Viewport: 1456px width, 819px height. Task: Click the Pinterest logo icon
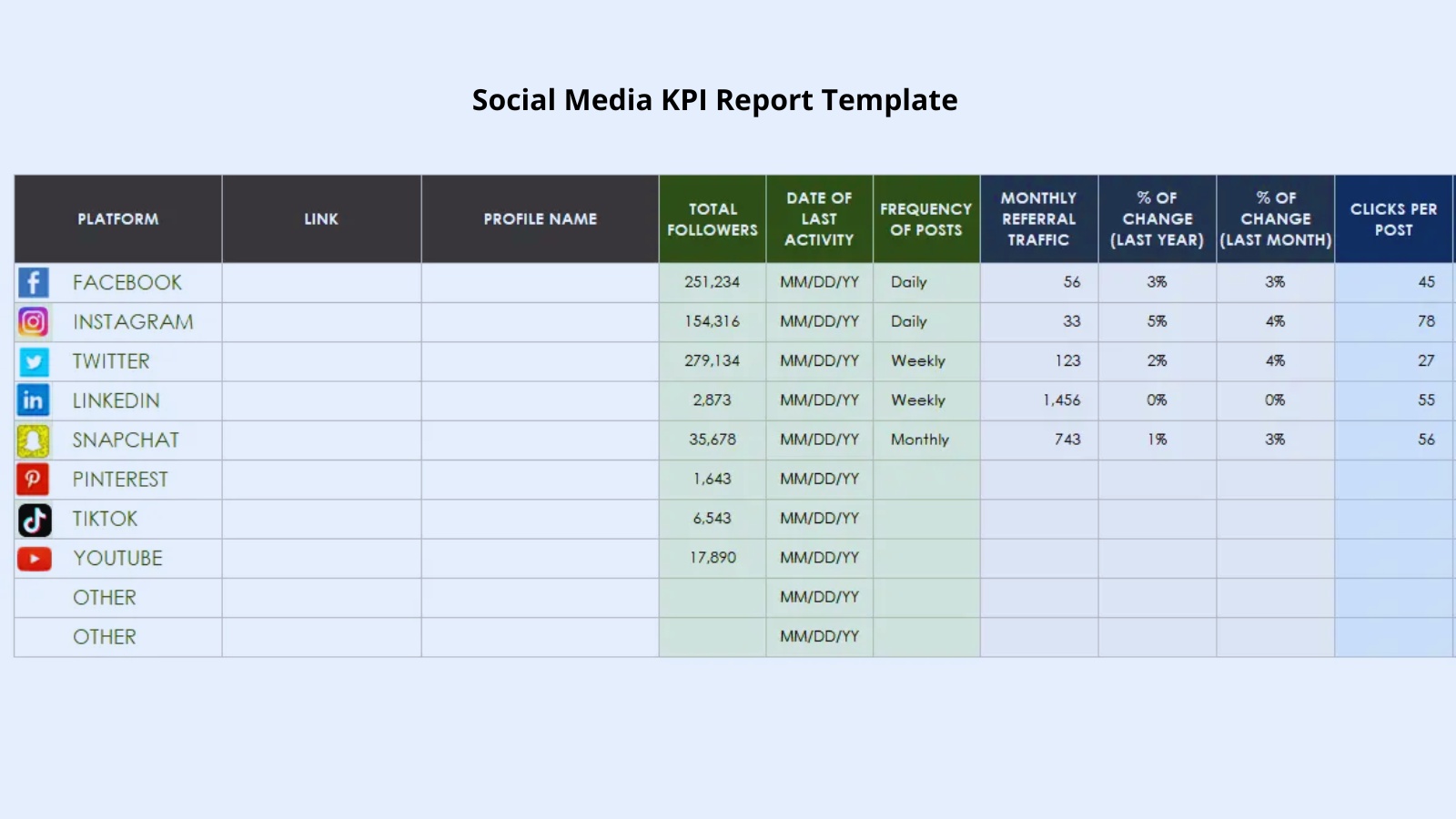point(34,480)
